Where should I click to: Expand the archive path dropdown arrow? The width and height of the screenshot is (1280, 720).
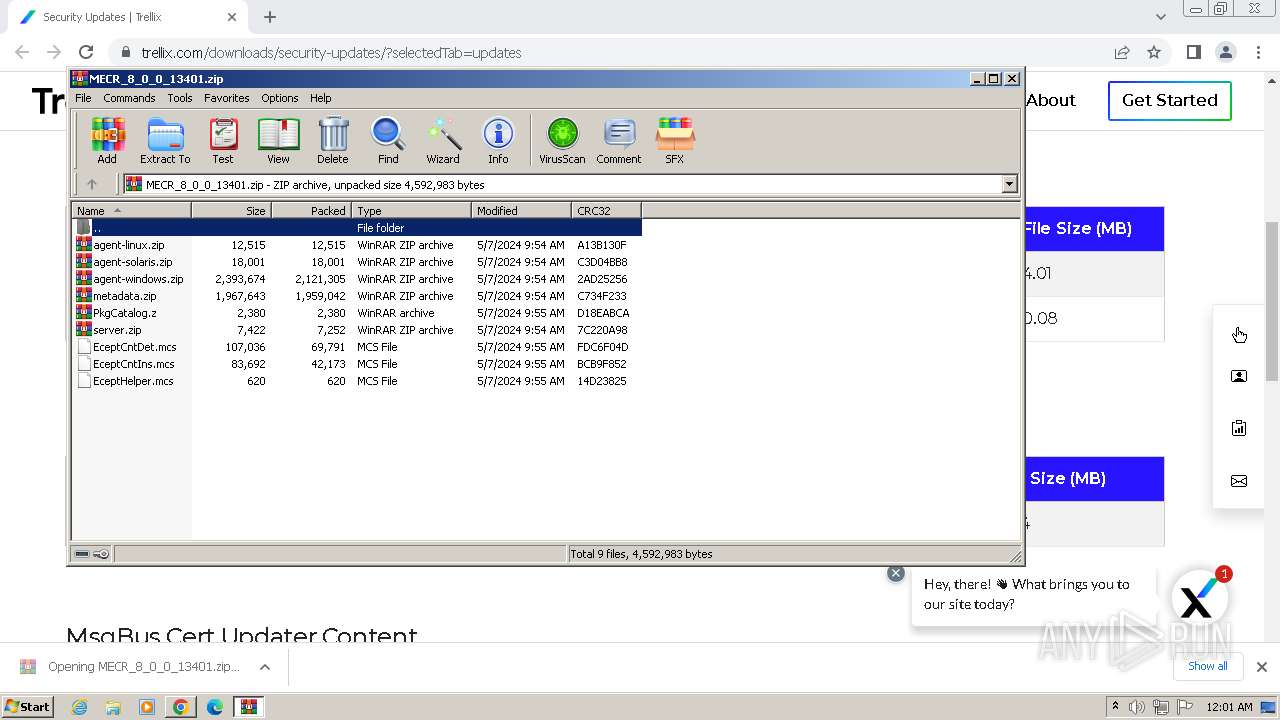point(1009,184)
